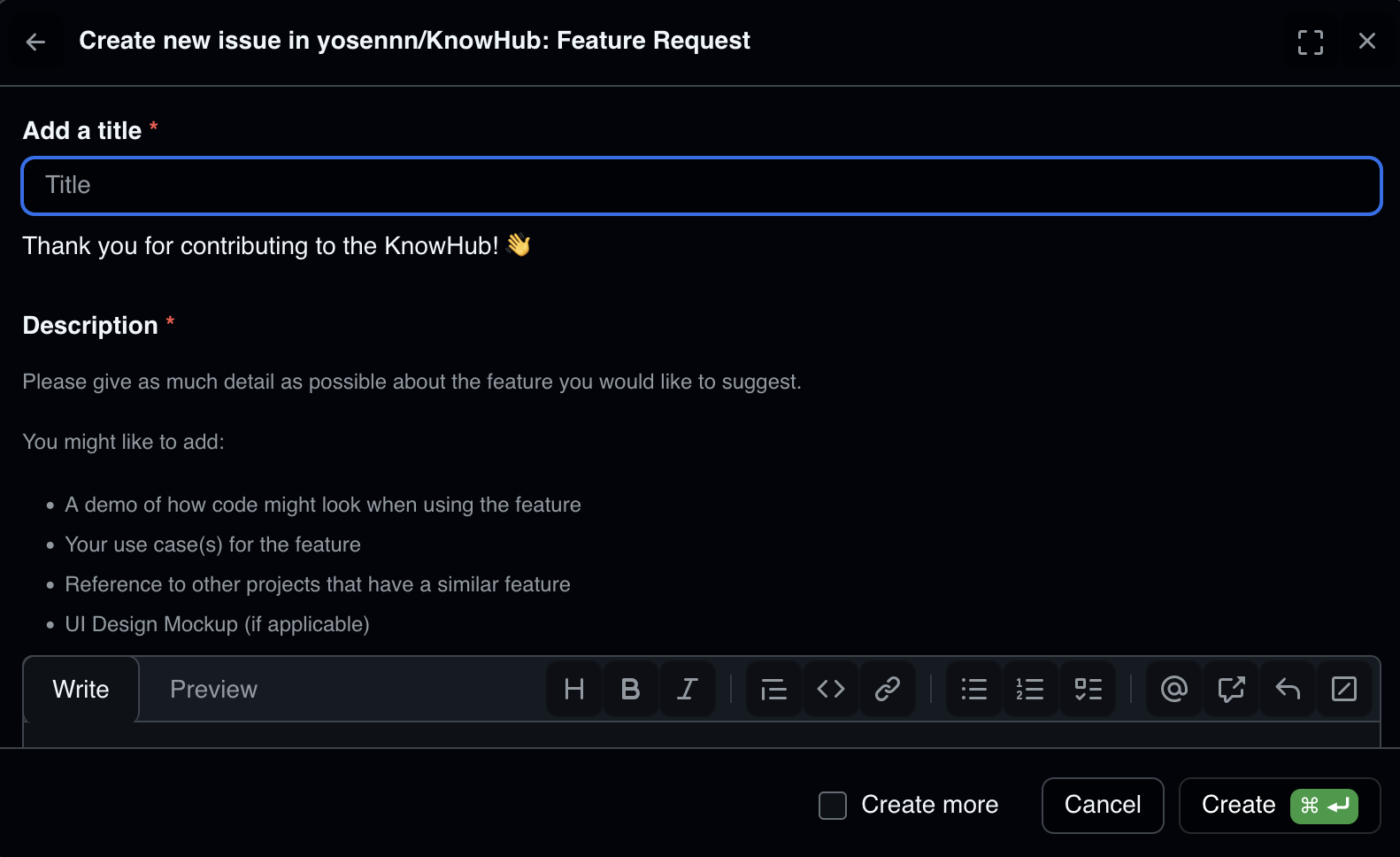The height and width of the screenshot is (857, 1400).
Task: Open slash commands menu
Action: coord(1343,689)
